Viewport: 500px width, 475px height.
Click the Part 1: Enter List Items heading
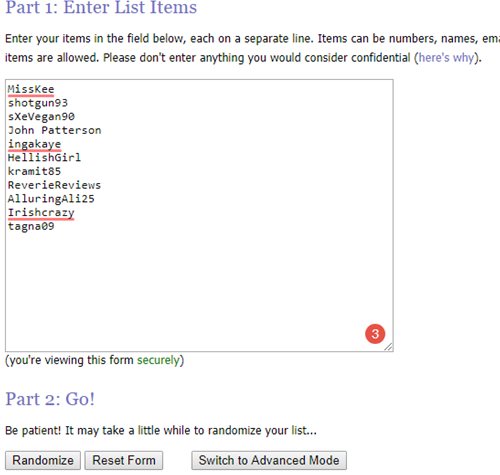(101, 7)
